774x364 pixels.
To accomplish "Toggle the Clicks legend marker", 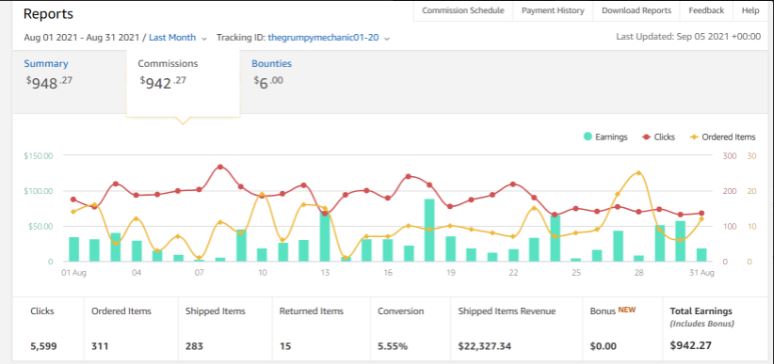I will tap(646, 137).
